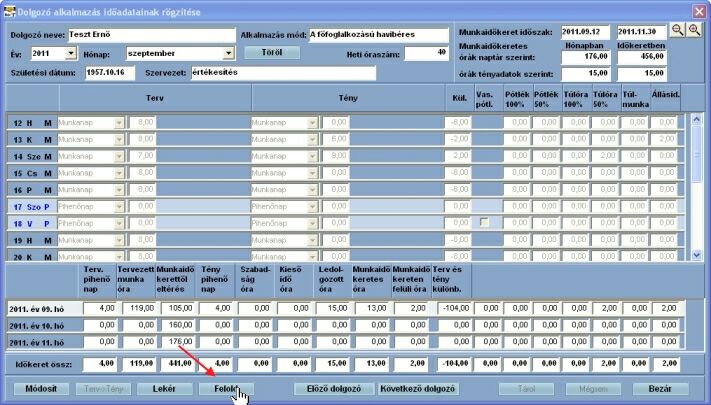Click the Felold button

click(x=226, y=389)
